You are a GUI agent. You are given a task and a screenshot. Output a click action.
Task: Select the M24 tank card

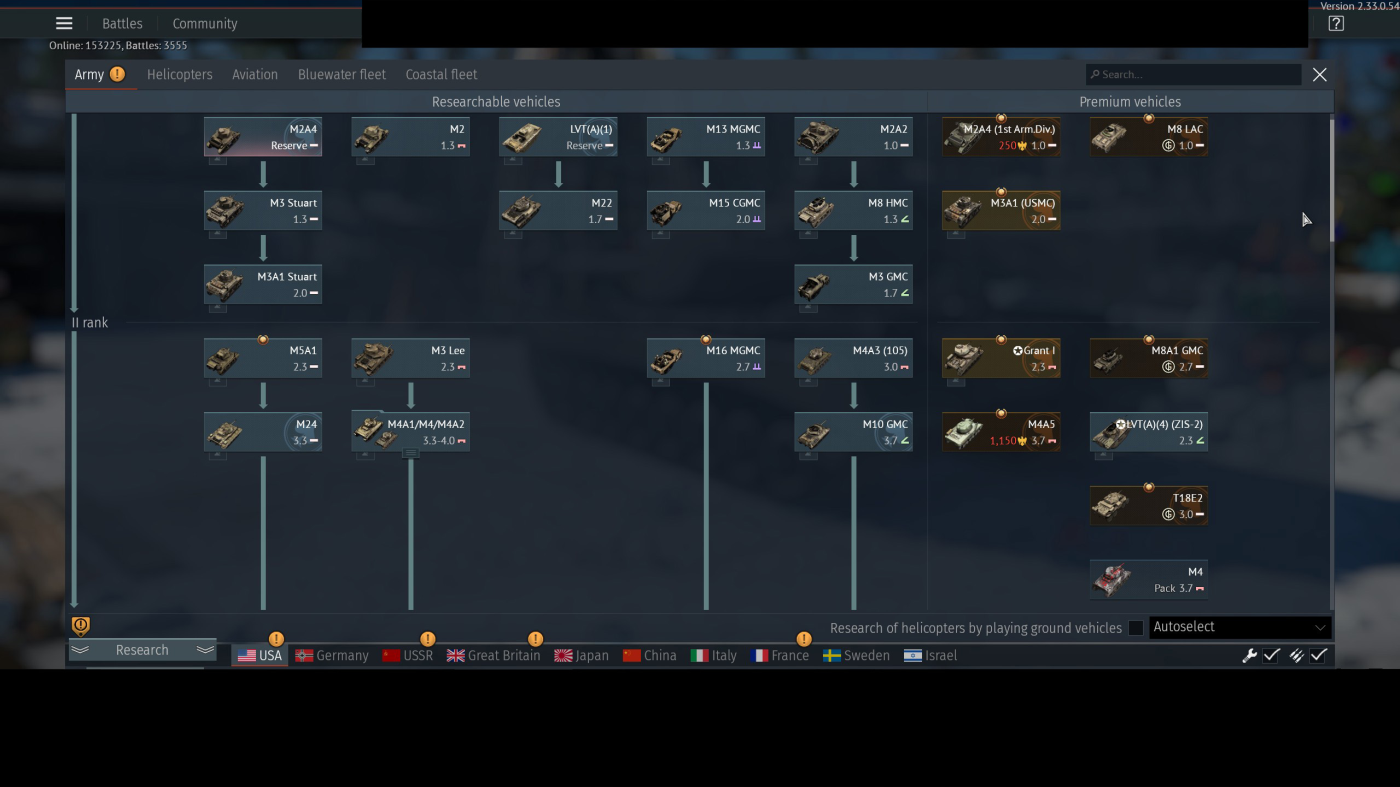click(x=263, y=432)
